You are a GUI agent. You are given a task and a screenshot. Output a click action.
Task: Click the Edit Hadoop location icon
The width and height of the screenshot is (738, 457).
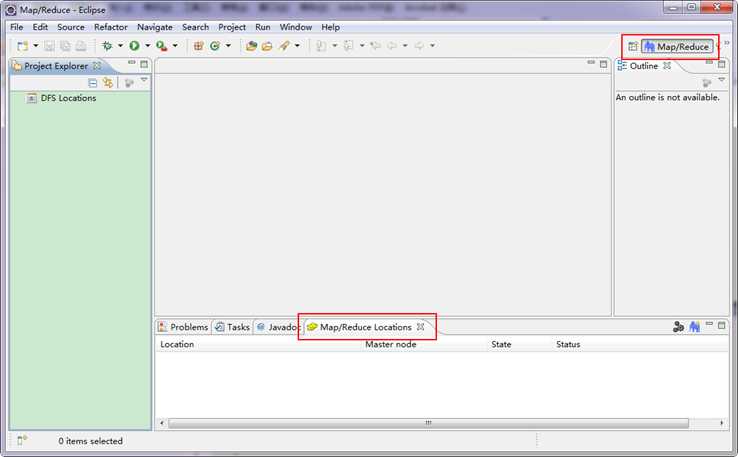click(x=678, y=327)
